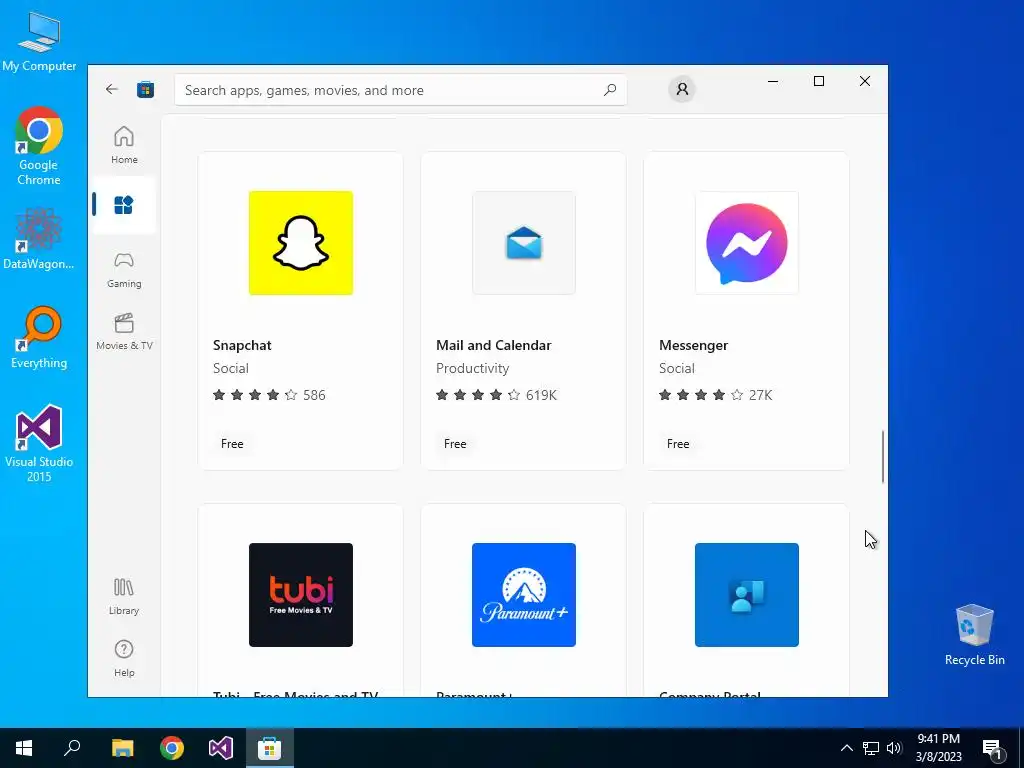Open the notification center icon
The width and height of the screenshot is (1024, 768).
point(992,748)
